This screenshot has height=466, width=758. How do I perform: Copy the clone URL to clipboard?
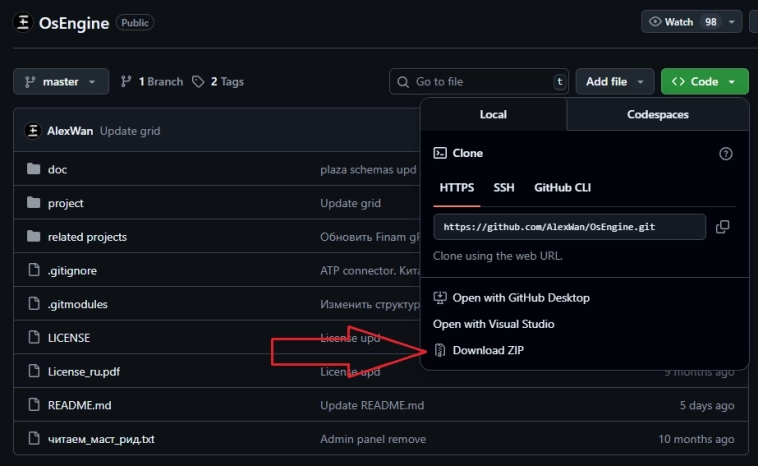[x=722, y=227]
